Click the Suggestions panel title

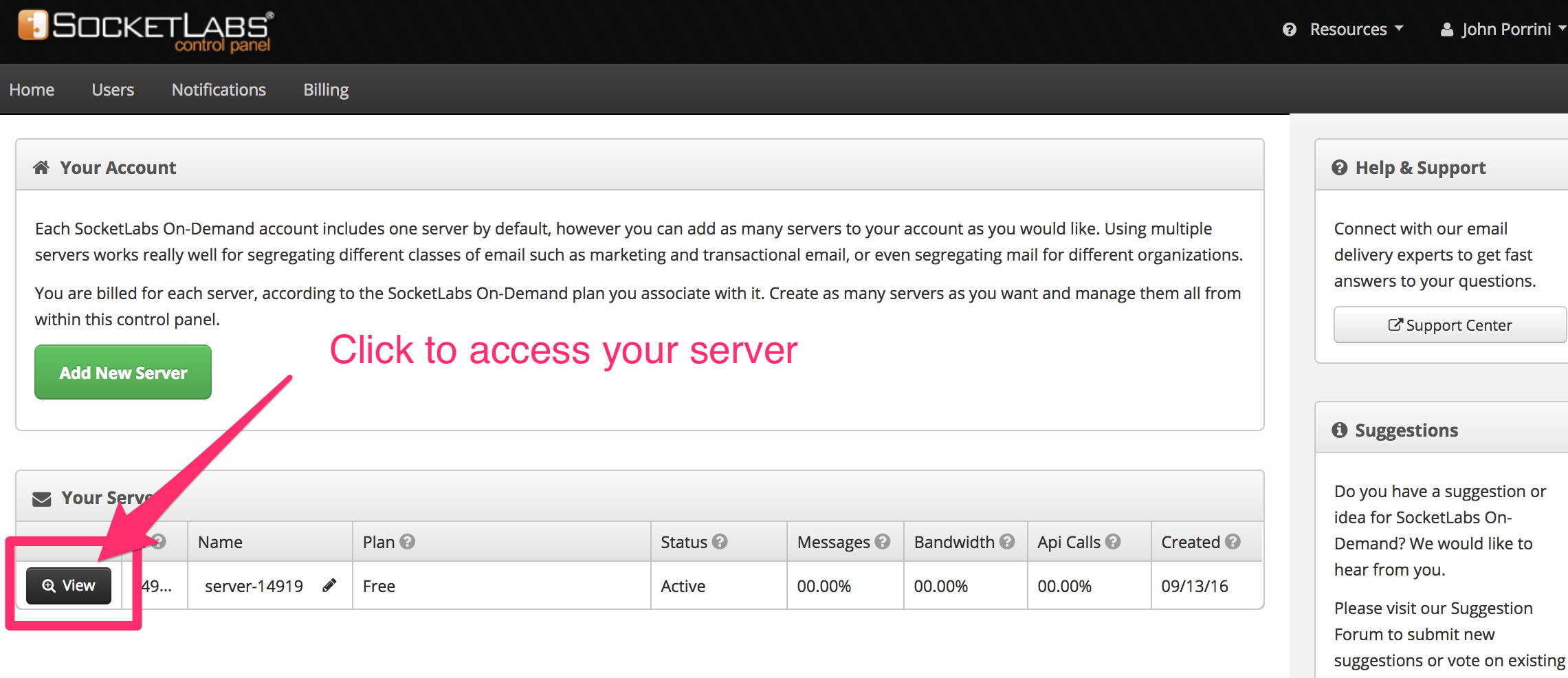[x=1406, y=430]
